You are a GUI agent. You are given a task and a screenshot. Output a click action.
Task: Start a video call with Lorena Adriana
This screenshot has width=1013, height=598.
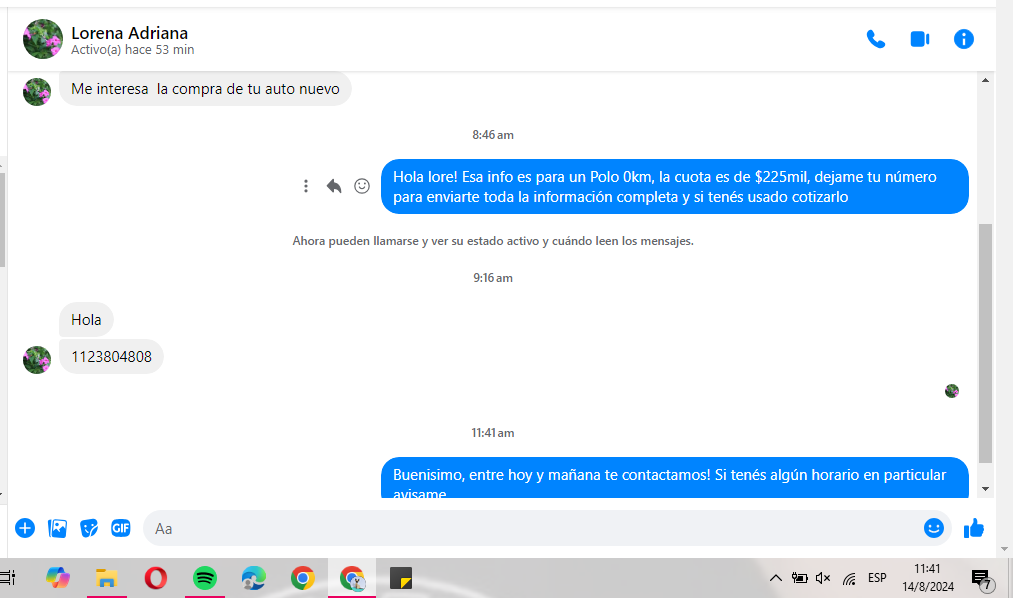point(919,39)
